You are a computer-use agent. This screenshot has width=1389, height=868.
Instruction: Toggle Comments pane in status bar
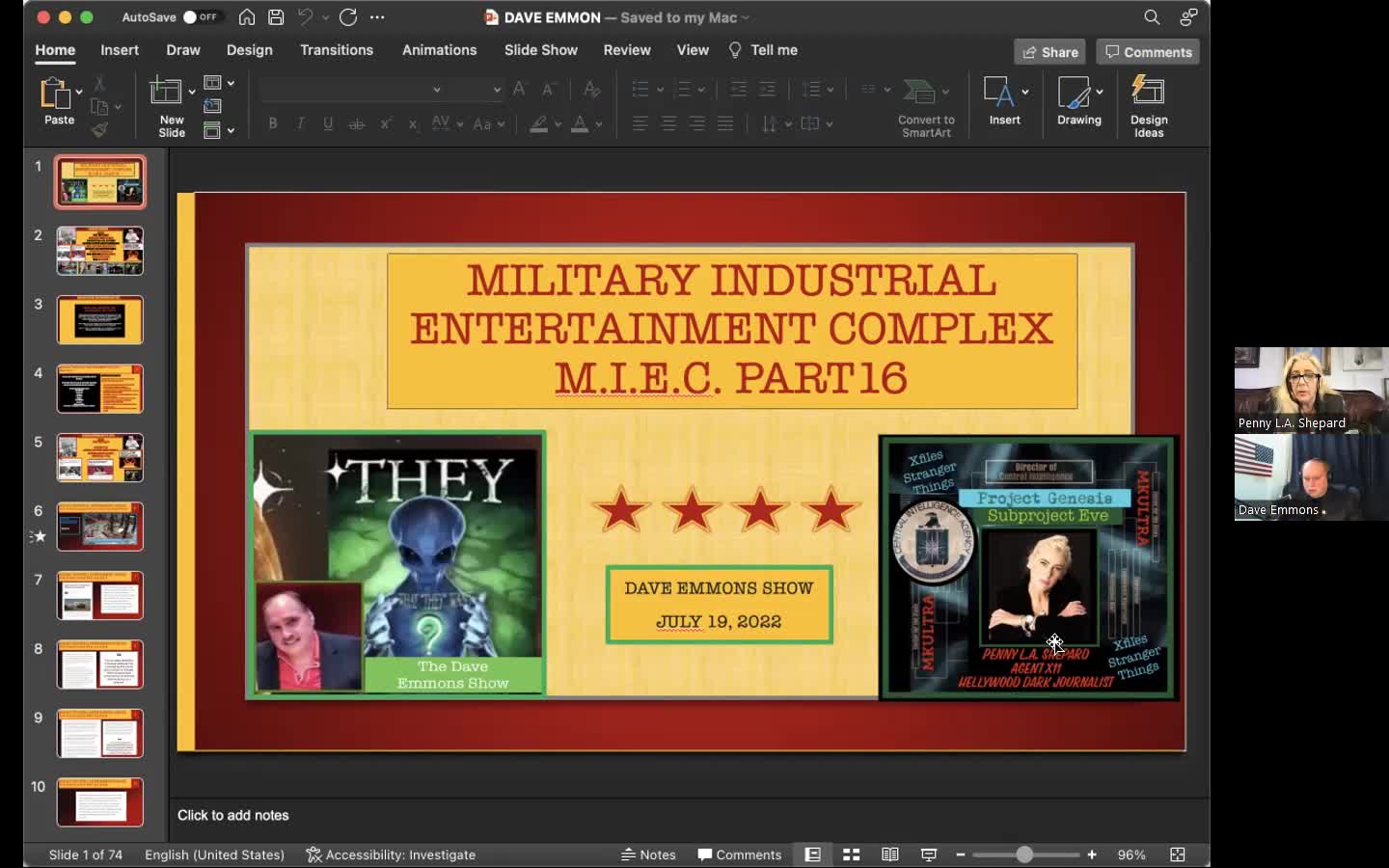[x=740, y=854]
